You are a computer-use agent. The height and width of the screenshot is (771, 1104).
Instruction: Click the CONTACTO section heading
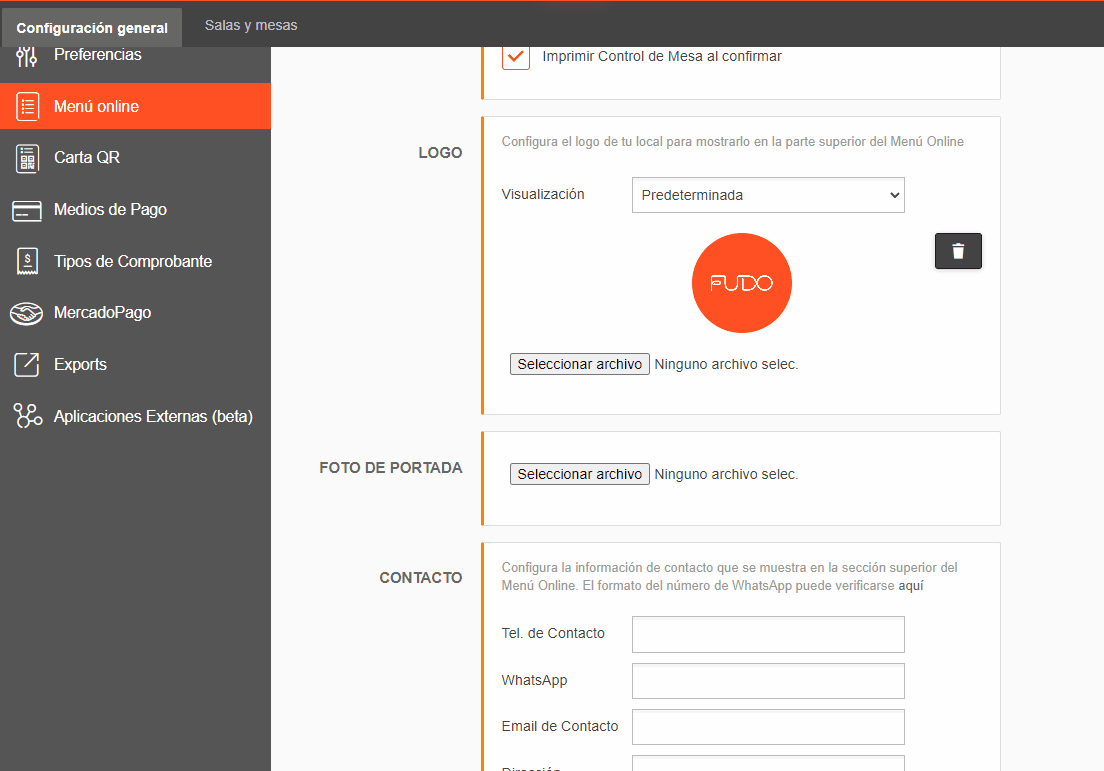(x=420, y=577)
